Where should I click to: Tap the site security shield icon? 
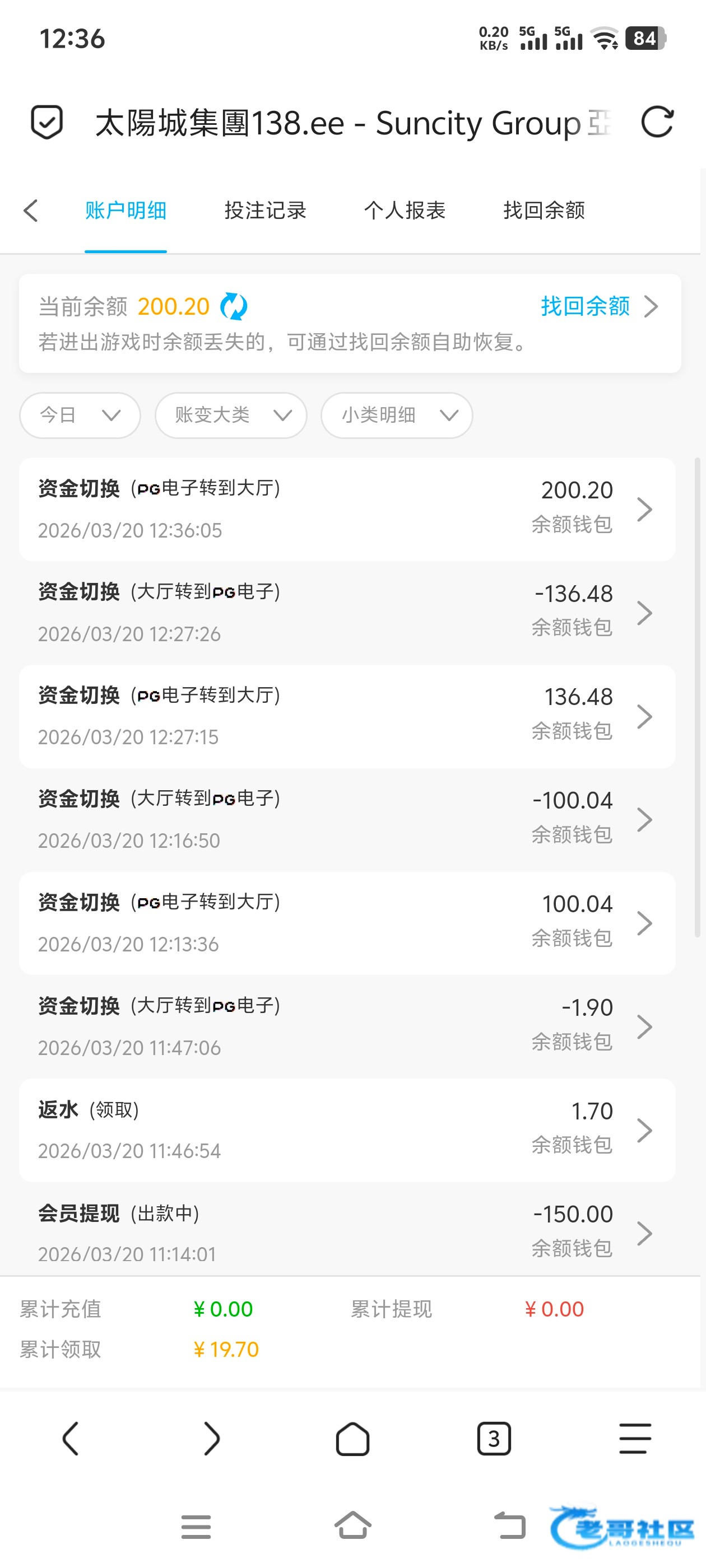click(47, 122)
